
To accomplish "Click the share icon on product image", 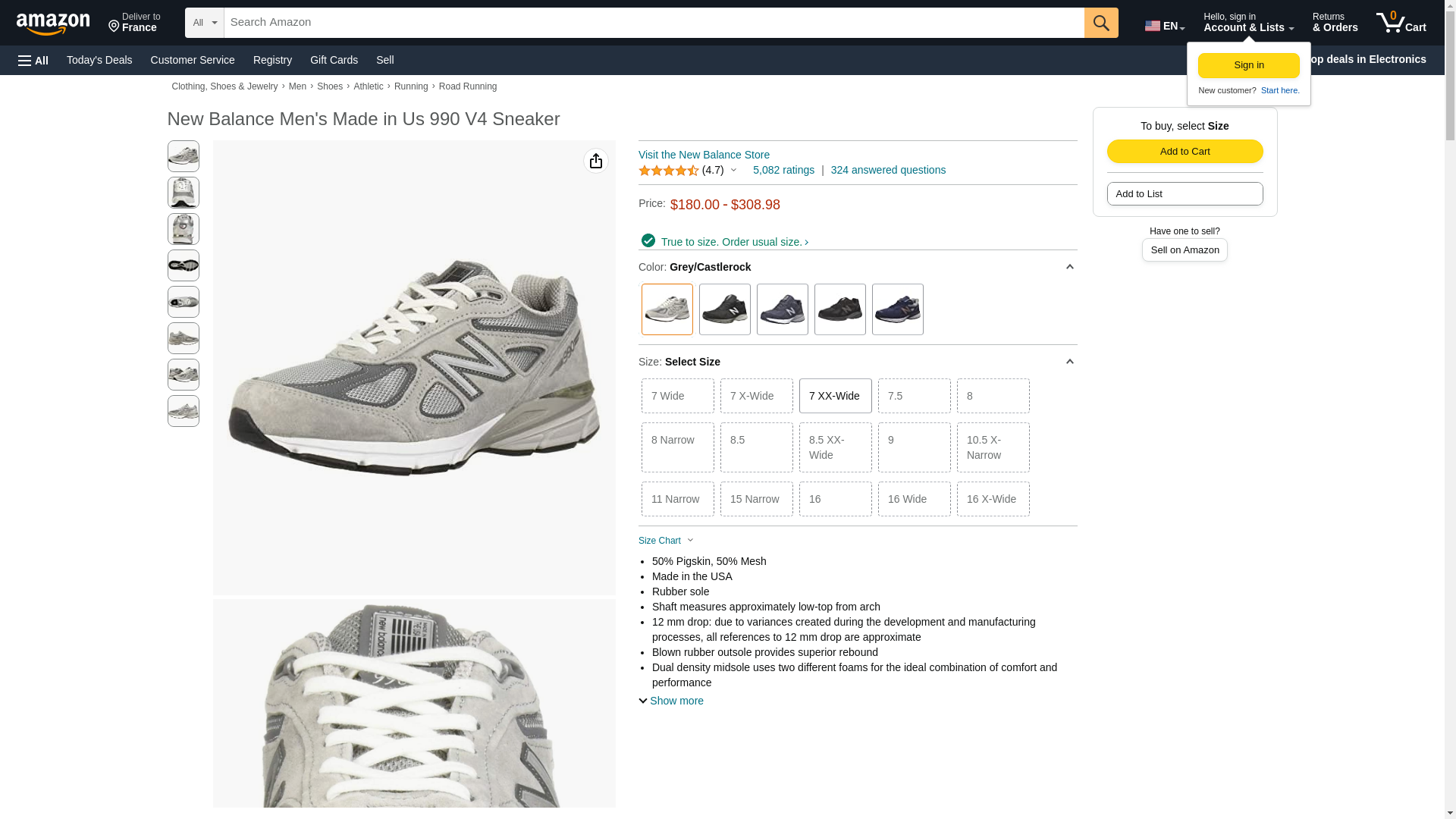I will tap(596, 161).
